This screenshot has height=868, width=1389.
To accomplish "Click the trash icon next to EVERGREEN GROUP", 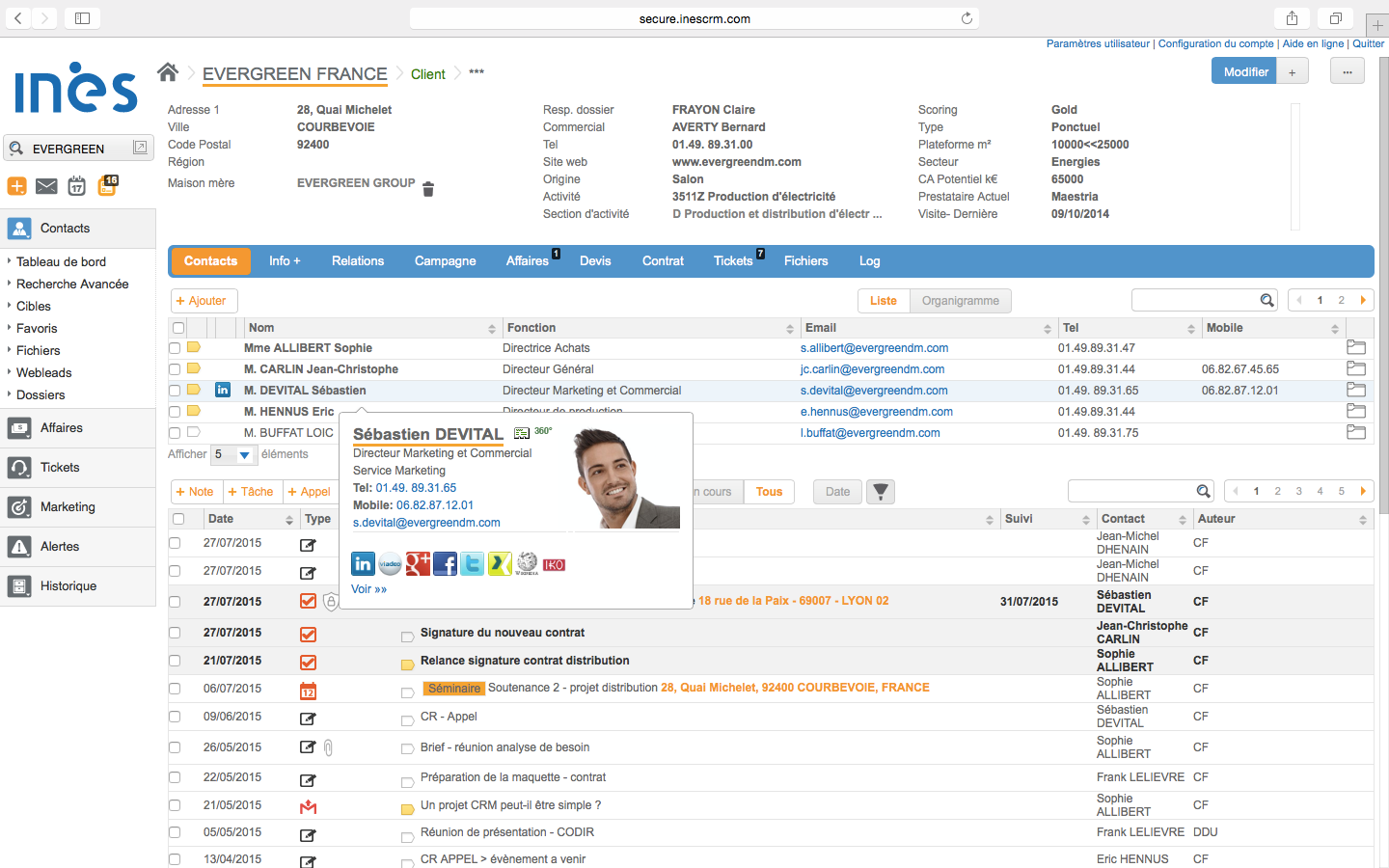I will tap(427, 189).
